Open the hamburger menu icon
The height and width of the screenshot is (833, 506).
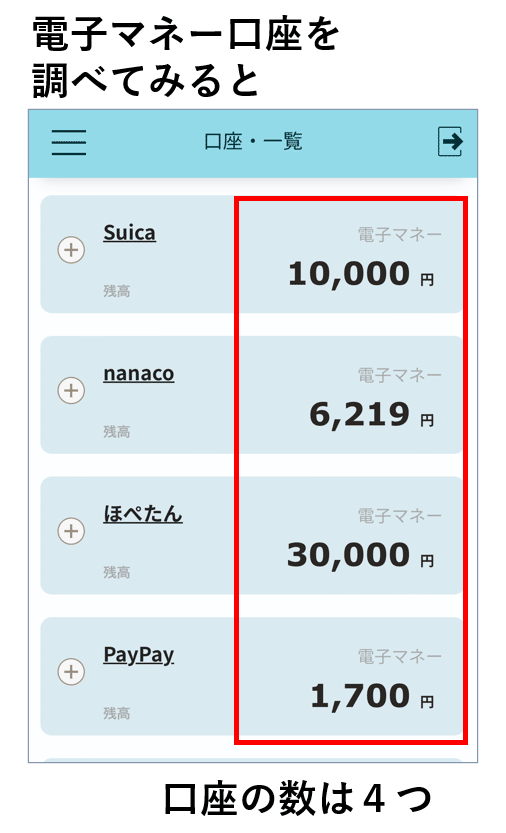tap(69, 142)
